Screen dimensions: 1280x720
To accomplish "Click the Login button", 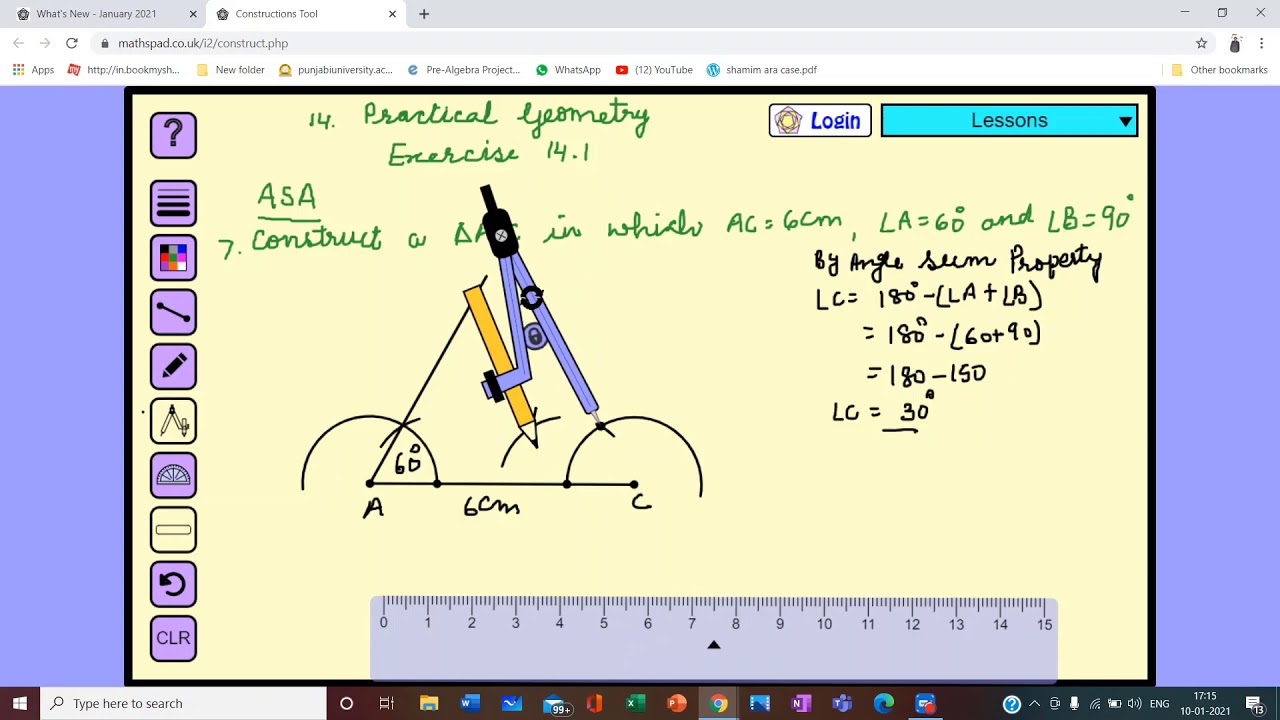I will pyautogui.click(x=820, y=121).
